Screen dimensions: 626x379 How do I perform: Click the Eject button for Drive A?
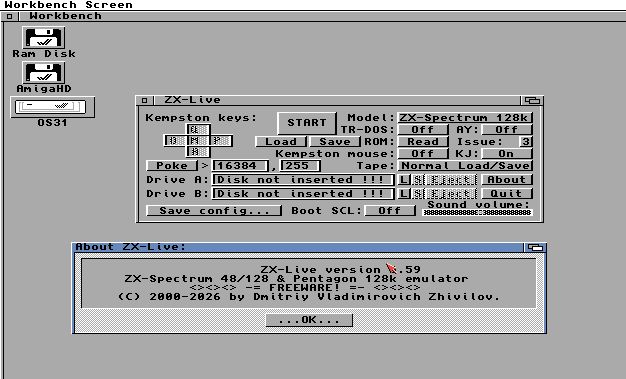(451, 180)
